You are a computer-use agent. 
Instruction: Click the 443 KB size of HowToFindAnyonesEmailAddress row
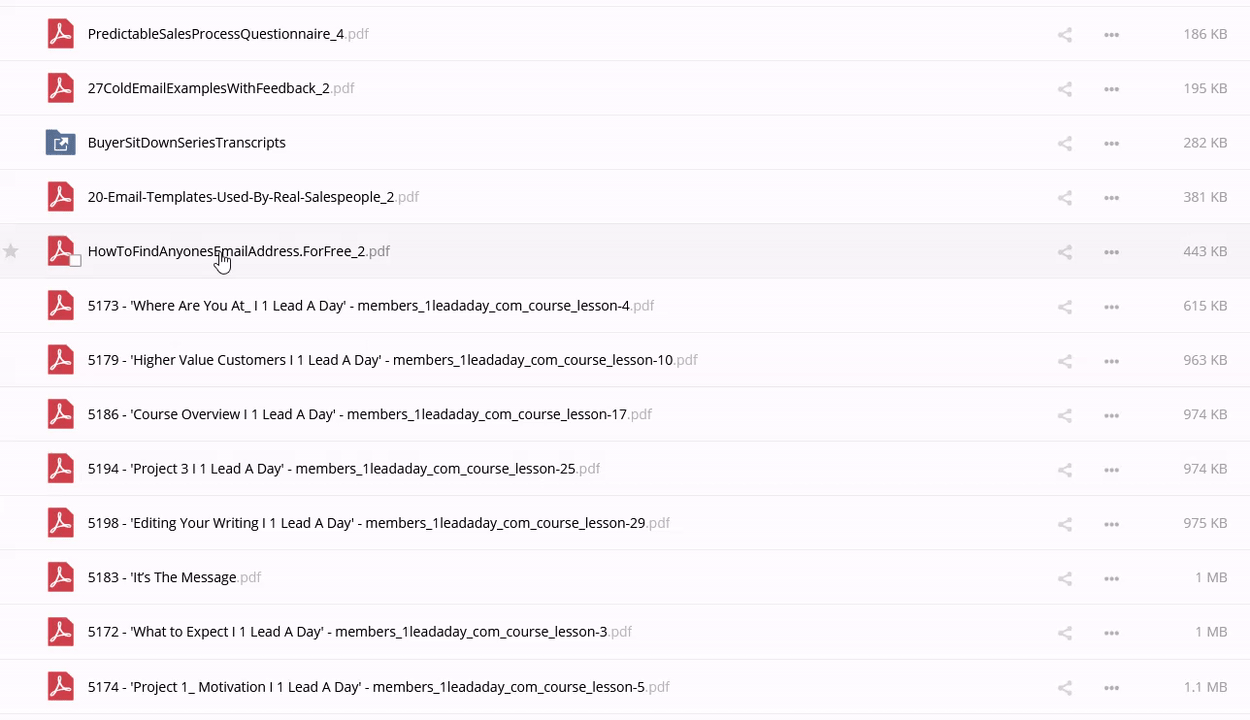coord(1204,252)
